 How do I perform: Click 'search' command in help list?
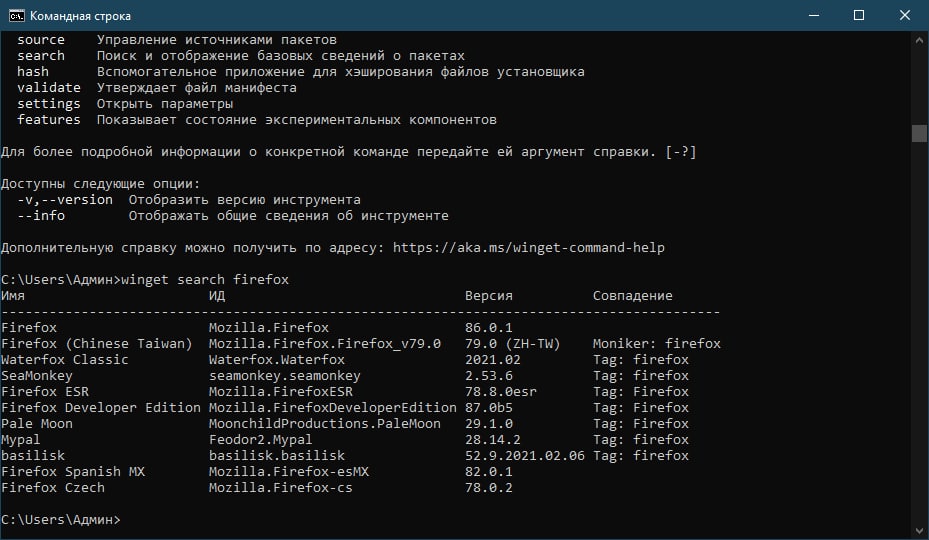pyautogui.click(x=41, y=56)
